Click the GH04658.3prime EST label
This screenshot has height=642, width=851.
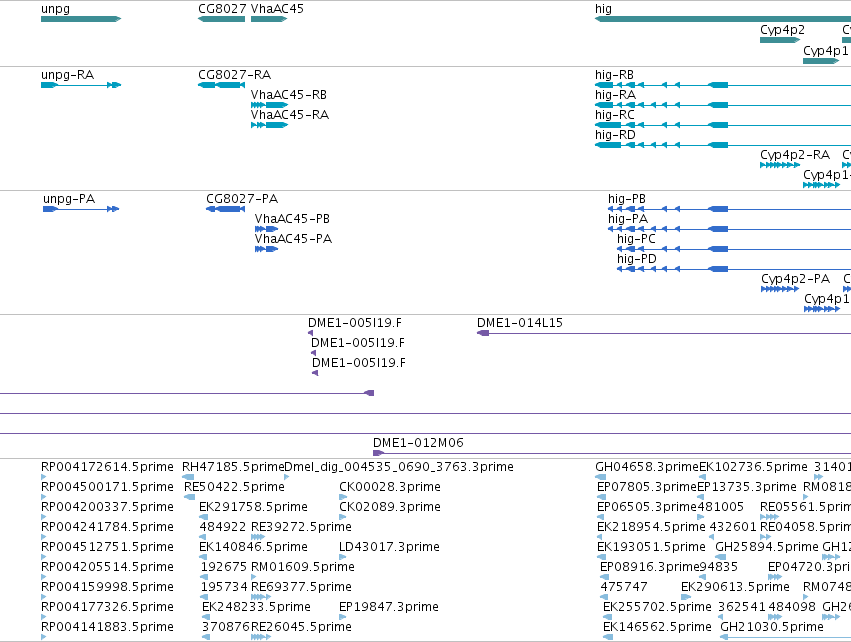tap(647, 467)
